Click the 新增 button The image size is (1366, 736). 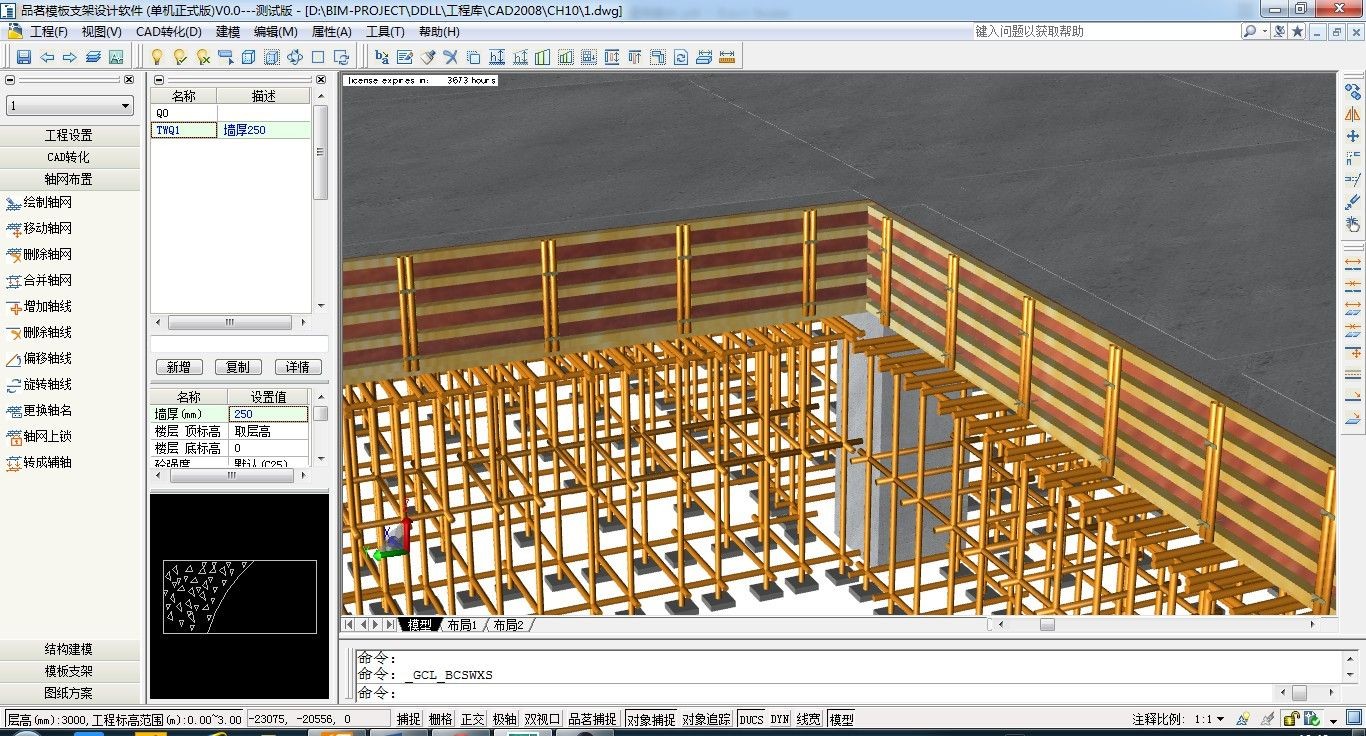point(179,367)
